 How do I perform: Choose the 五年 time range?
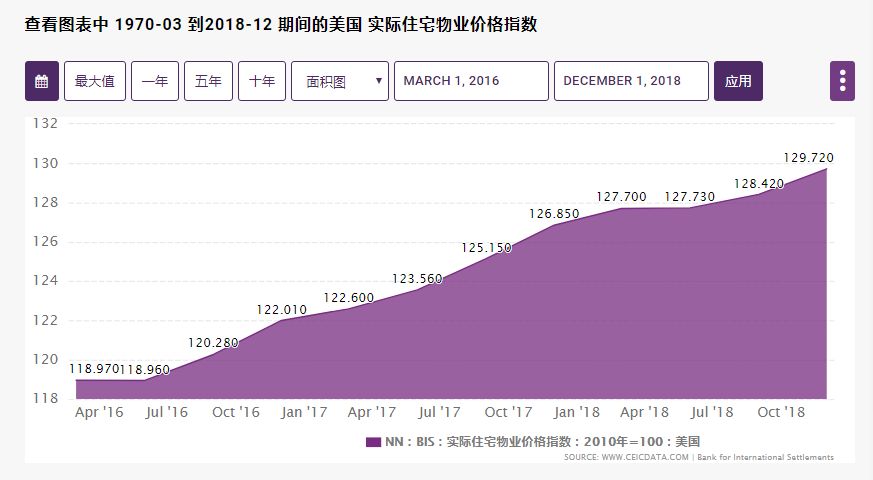click(208, 81)
